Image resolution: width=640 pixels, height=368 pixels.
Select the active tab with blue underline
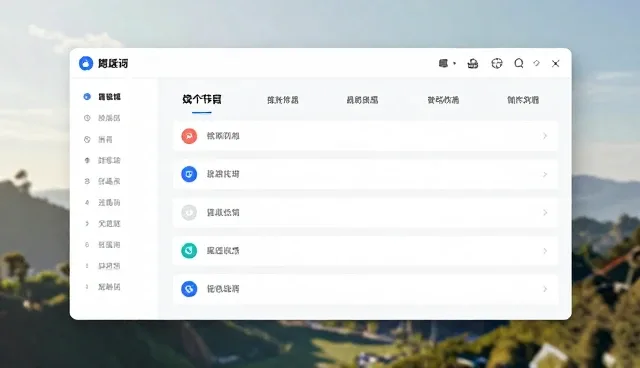(202, 100)
